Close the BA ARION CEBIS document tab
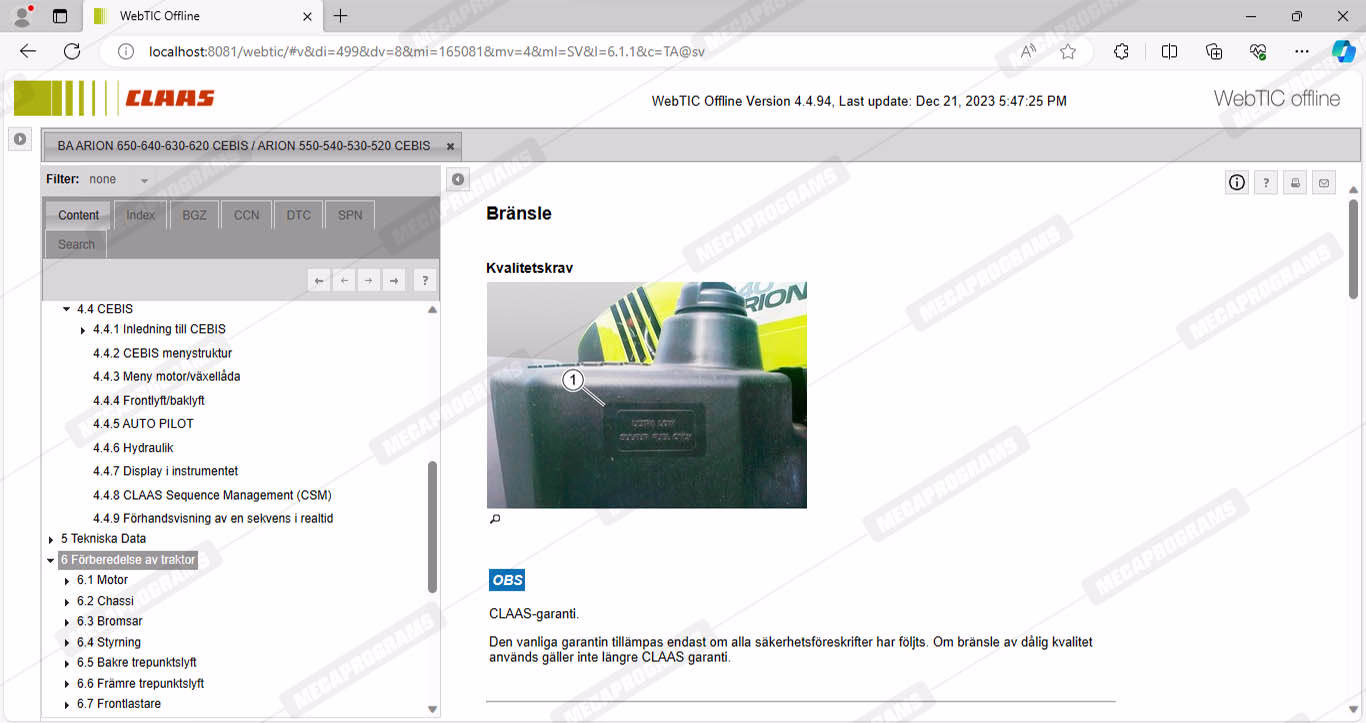The width and height of the screenshot is (1366, 723). tap(450, 146)
